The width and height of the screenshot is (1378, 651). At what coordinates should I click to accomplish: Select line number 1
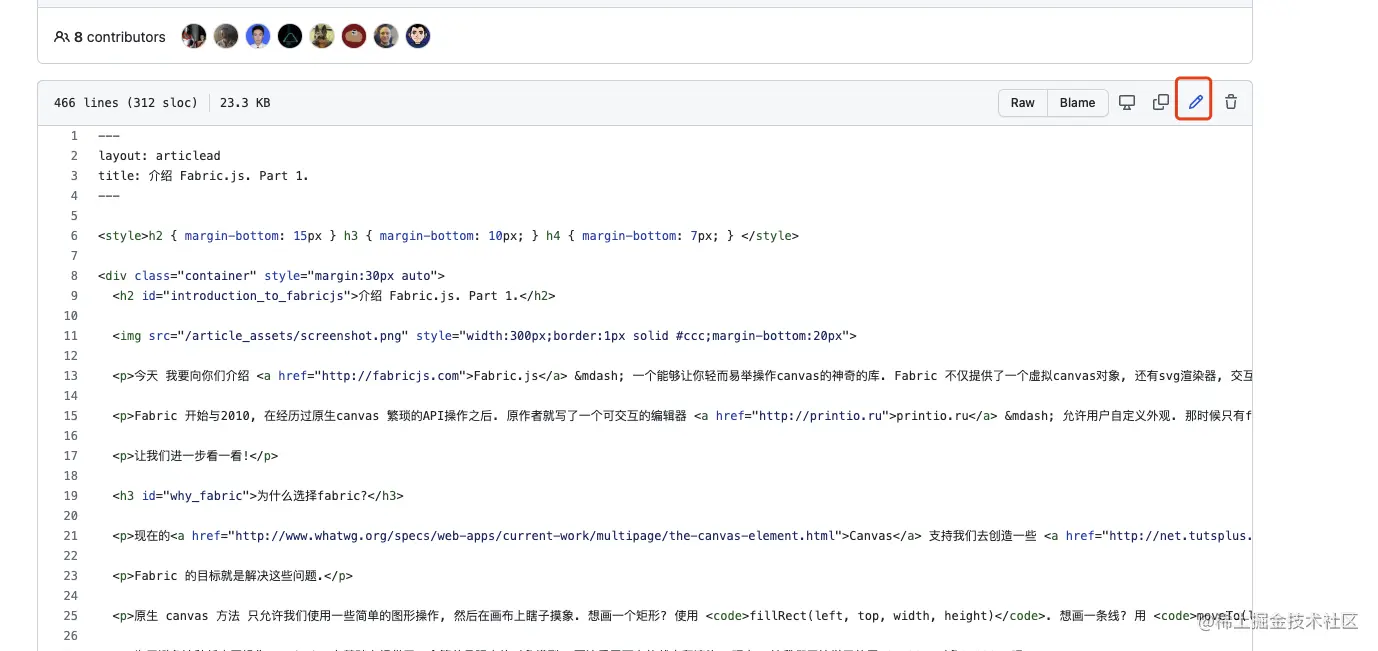click(x=74, y=136)
